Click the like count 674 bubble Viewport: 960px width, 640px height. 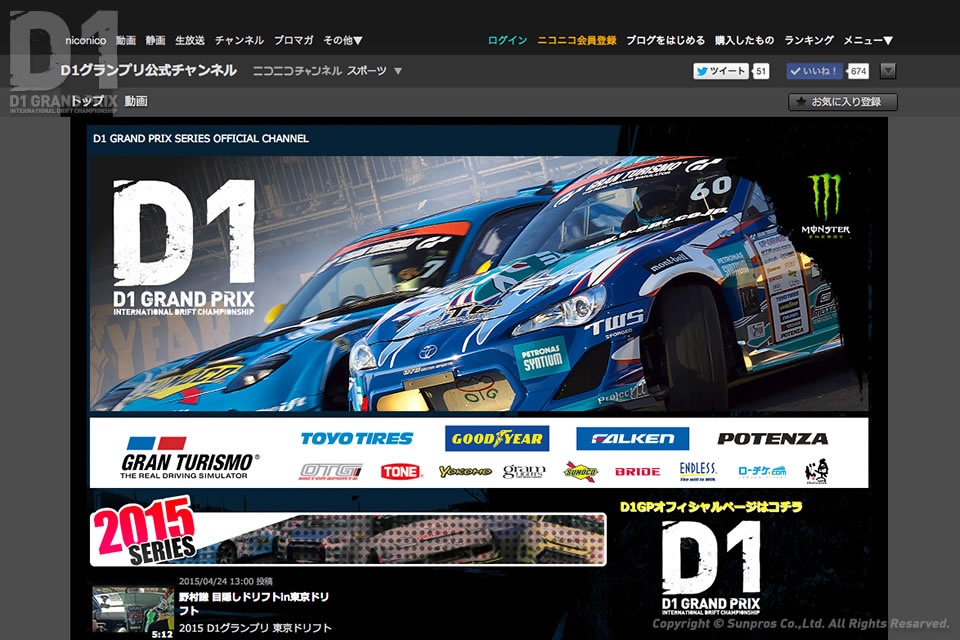(x=858, y=71)
